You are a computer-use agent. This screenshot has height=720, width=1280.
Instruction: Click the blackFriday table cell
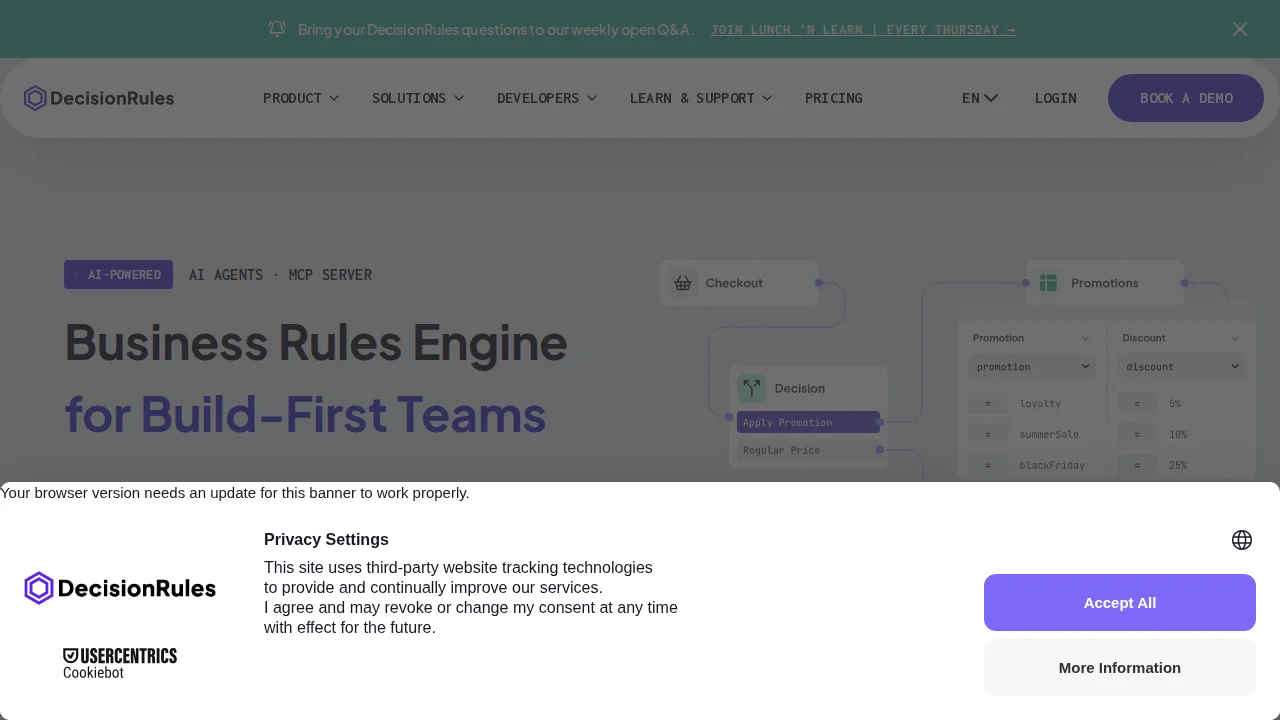tap(1052, 465)
